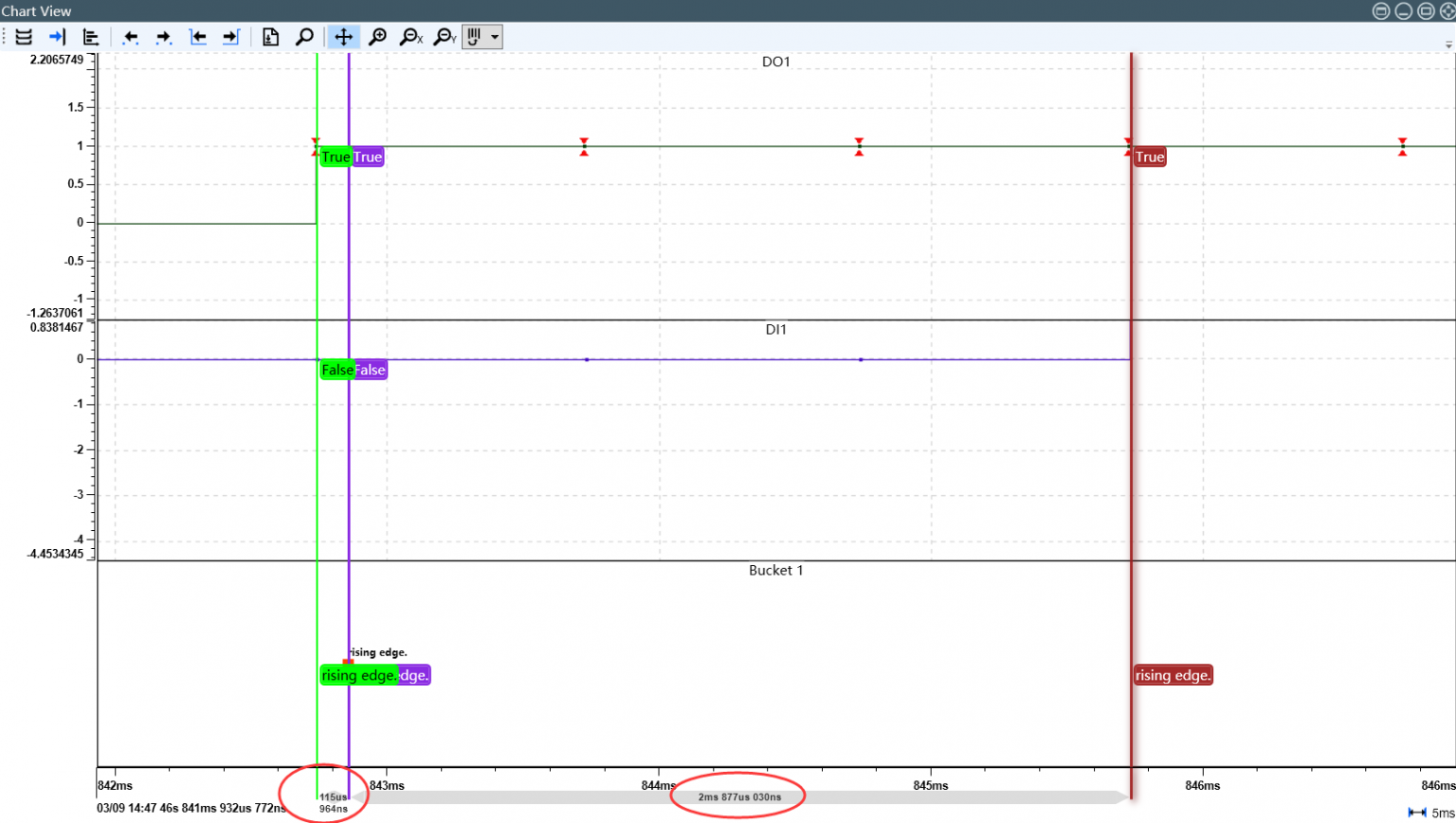Click the export chart document icon
The height and width of the screenshot is (823, 1456).
(x=271, y=37)
